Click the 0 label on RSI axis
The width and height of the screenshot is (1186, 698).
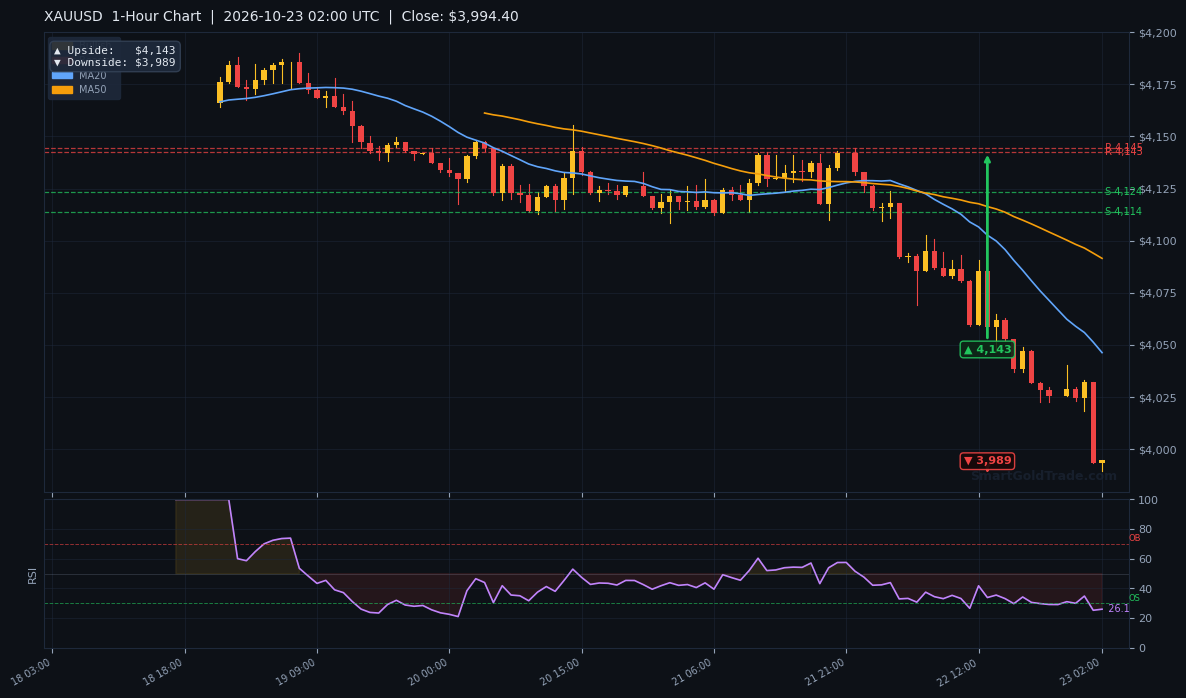tap(1142, 649)
